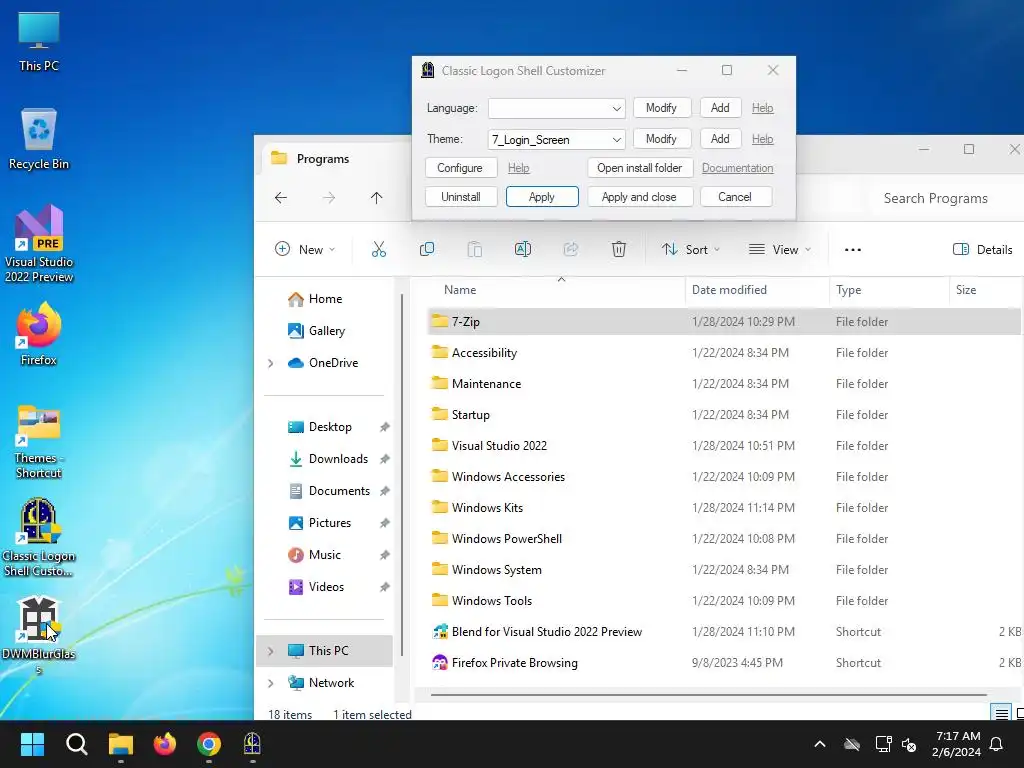This screenshot has width=1024, height=768.
Task: Click the Share icon in Explorer toolbar
Action: (x=571, y=249)
